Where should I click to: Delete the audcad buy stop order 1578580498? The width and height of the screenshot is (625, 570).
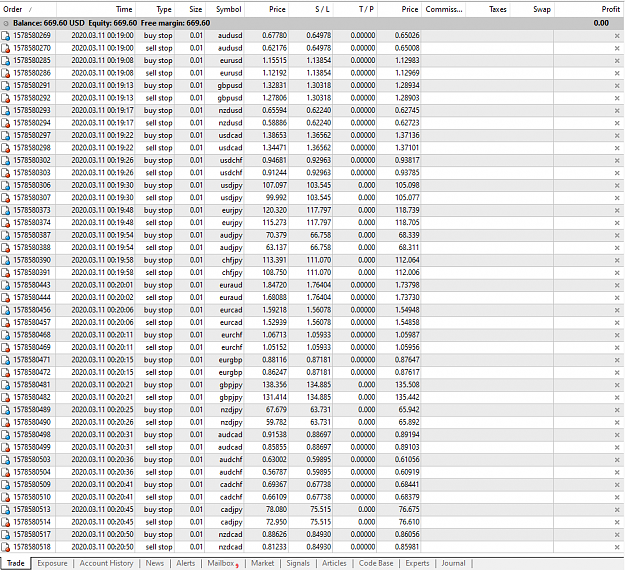click(617, 435)
